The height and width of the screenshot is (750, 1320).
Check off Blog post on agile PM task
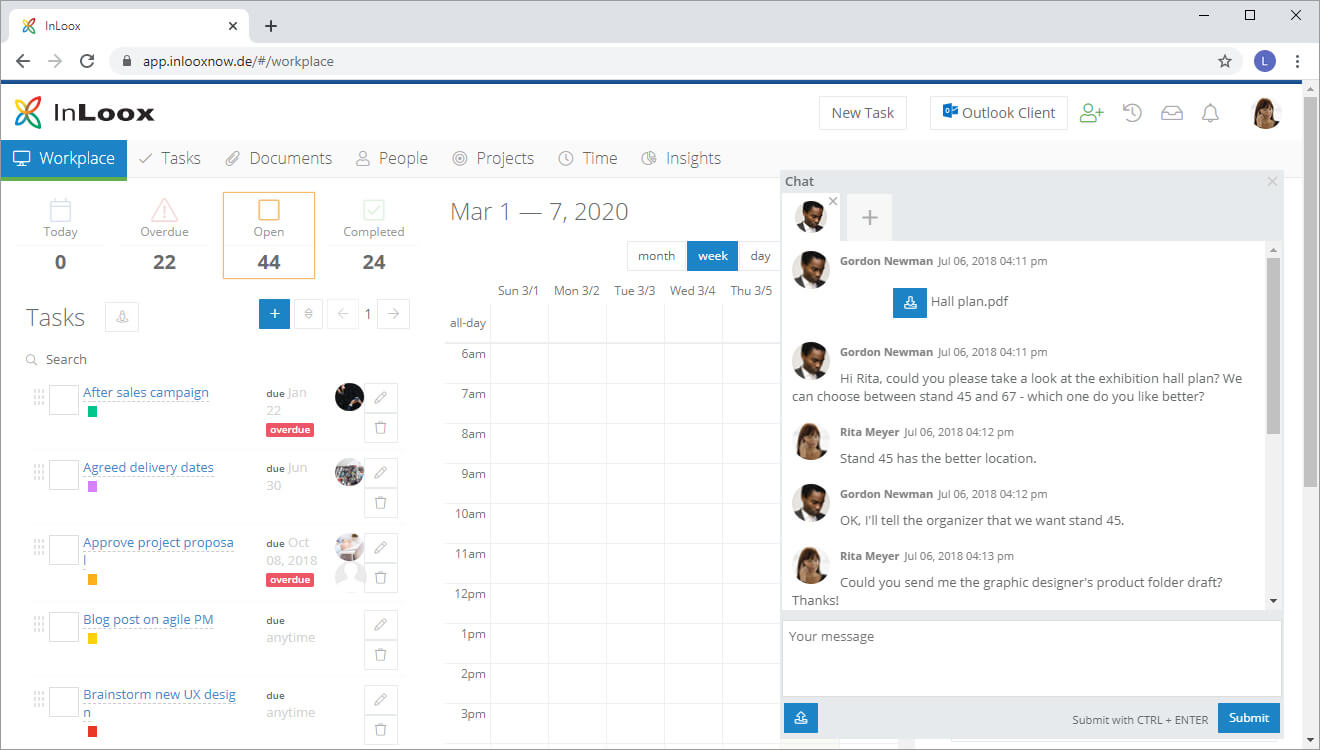point(64,627)
